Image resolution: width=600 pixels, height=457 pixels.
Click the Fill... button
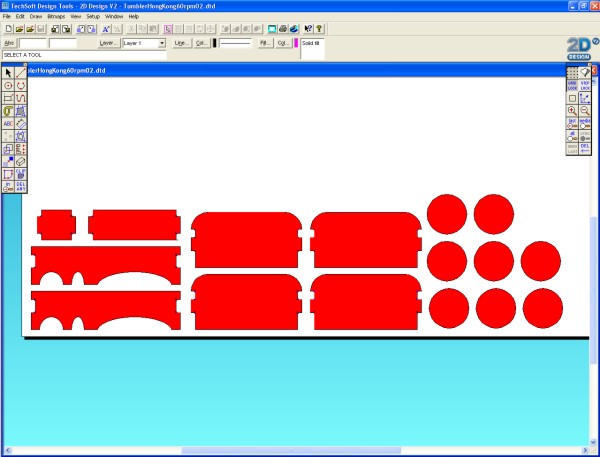265,43
